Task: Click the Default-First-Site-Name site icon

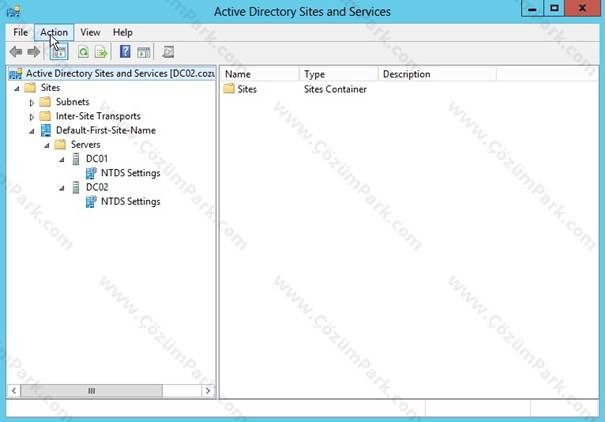Action: pyautogui.click(x=46, y=130)
